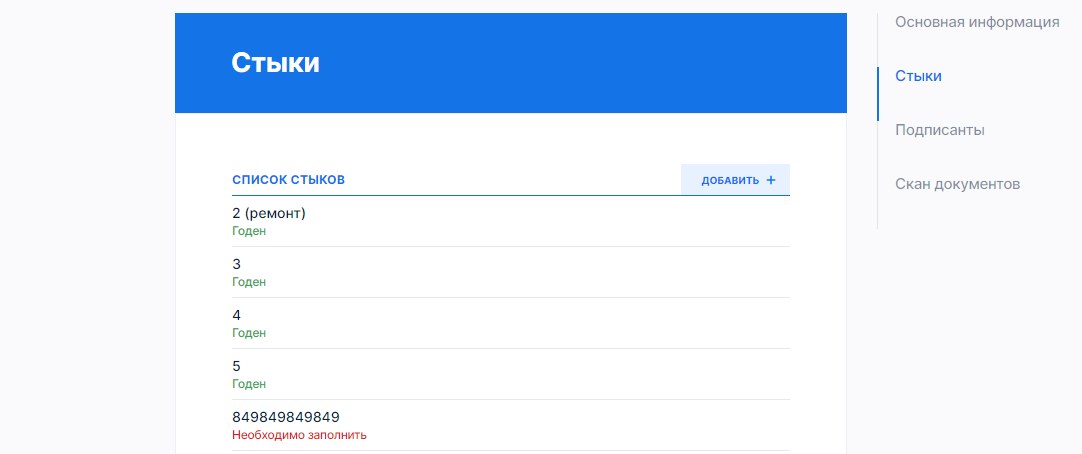
Task: Open the Подписанты section
Action: tap(940, 130)
